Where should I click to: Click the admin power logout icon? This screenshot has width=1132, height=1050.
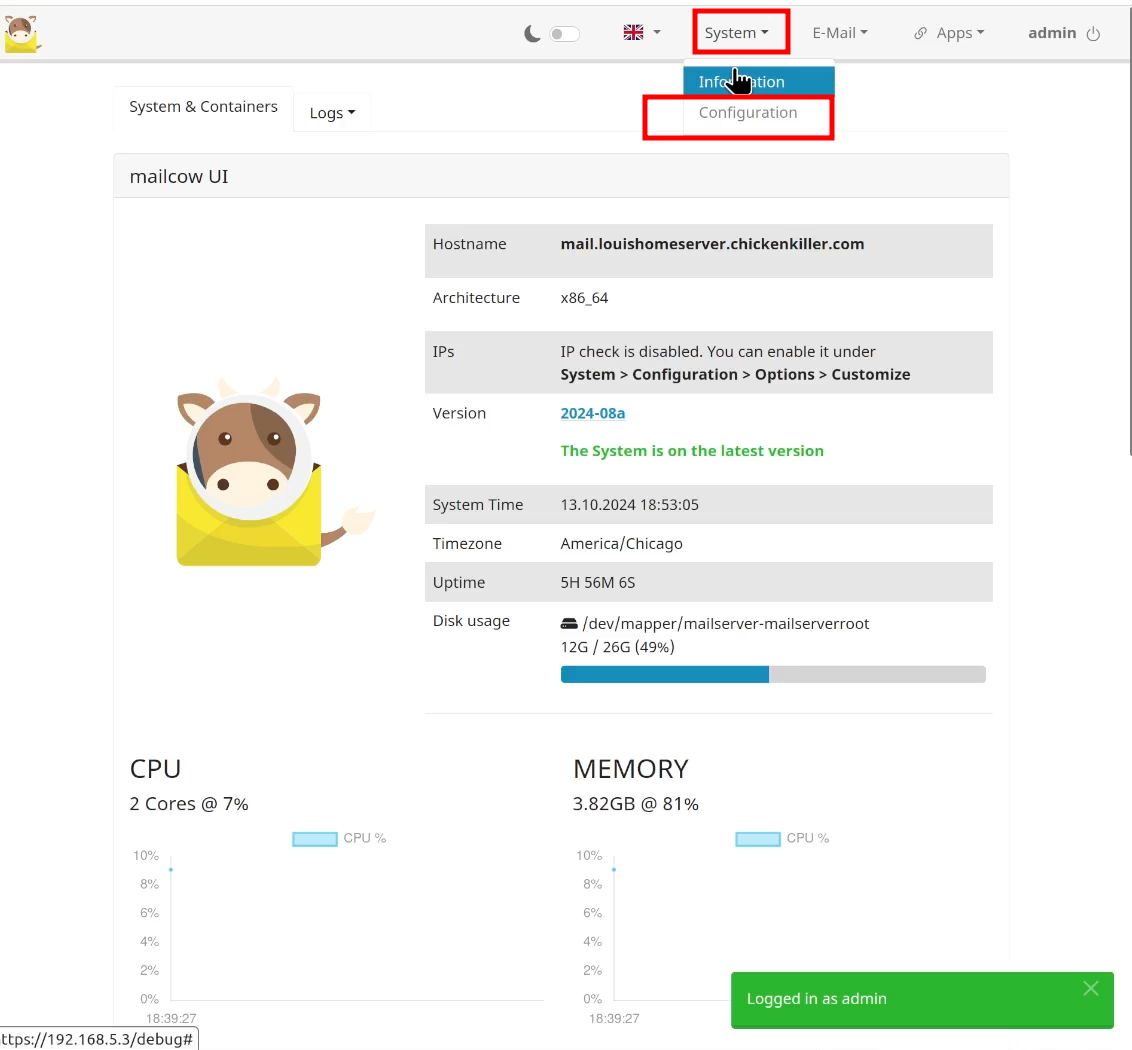click(x=1093, y=33)
